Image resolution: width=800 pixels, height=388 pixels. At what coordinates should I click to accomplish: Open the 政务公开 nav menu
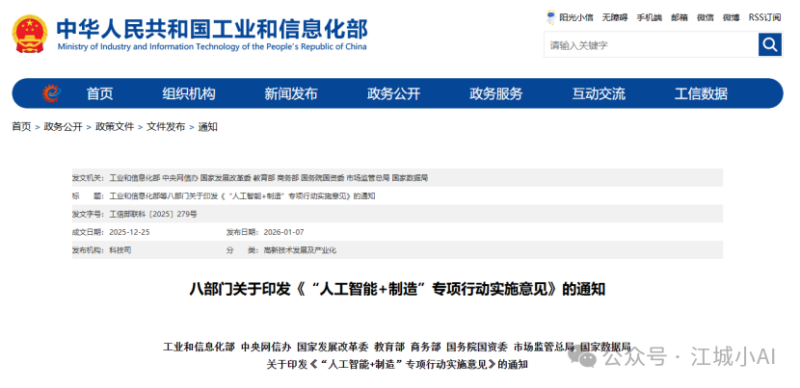[x=393, y=94]
